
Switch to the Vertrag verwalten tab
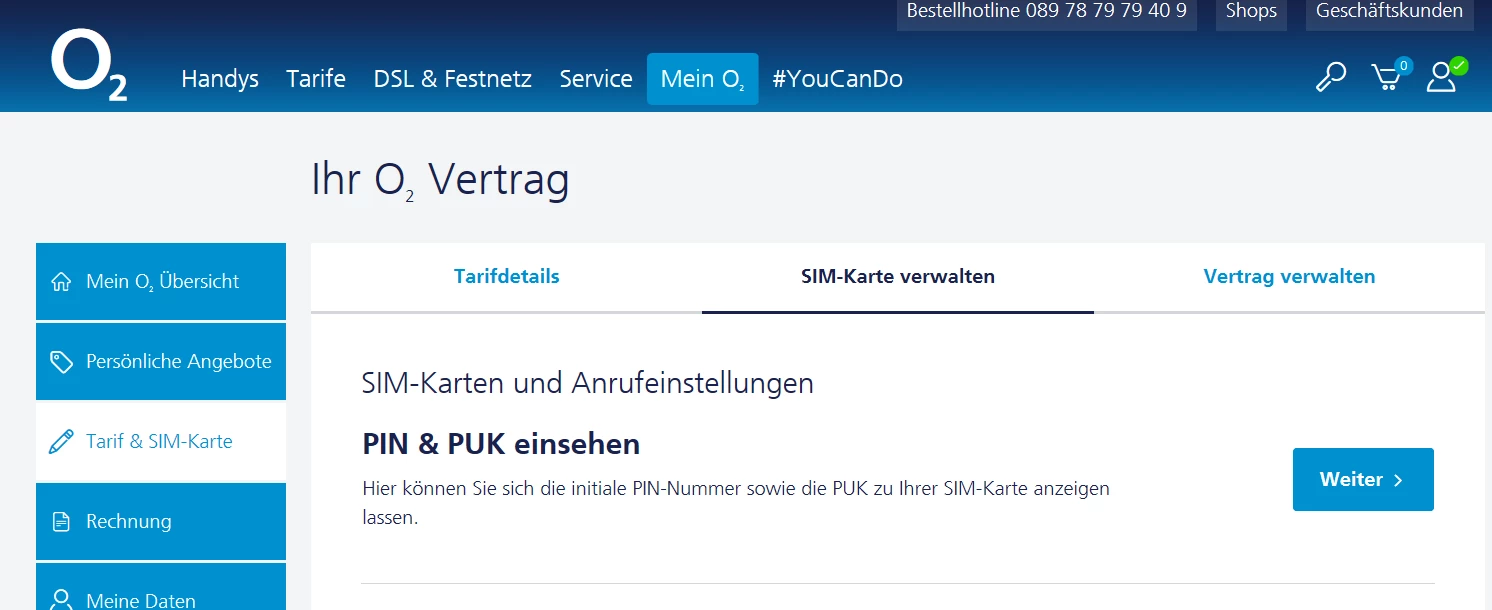pos(1289,277)
